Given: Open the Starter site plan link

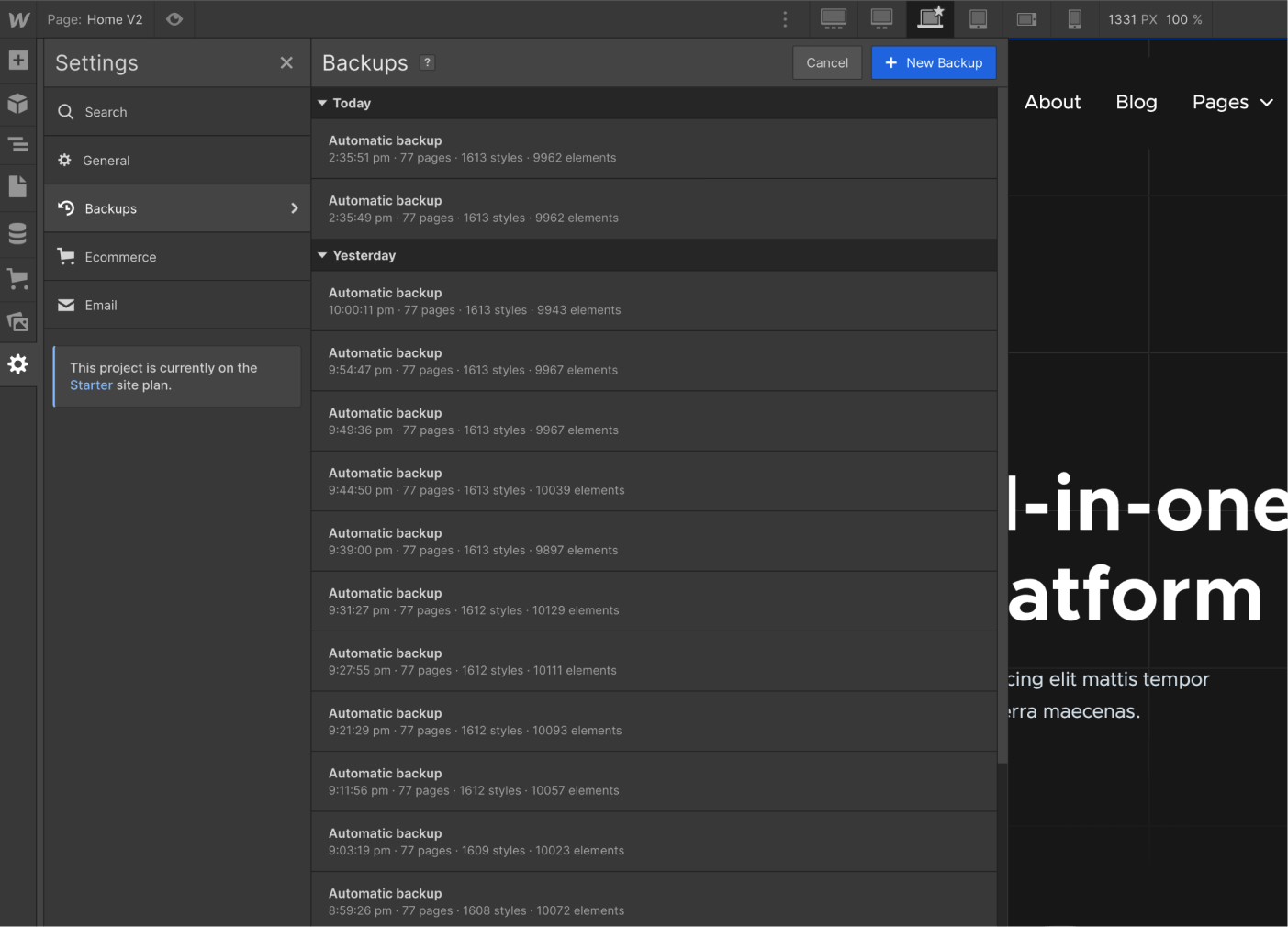Looking at the screenshot, I should (91, 385).
